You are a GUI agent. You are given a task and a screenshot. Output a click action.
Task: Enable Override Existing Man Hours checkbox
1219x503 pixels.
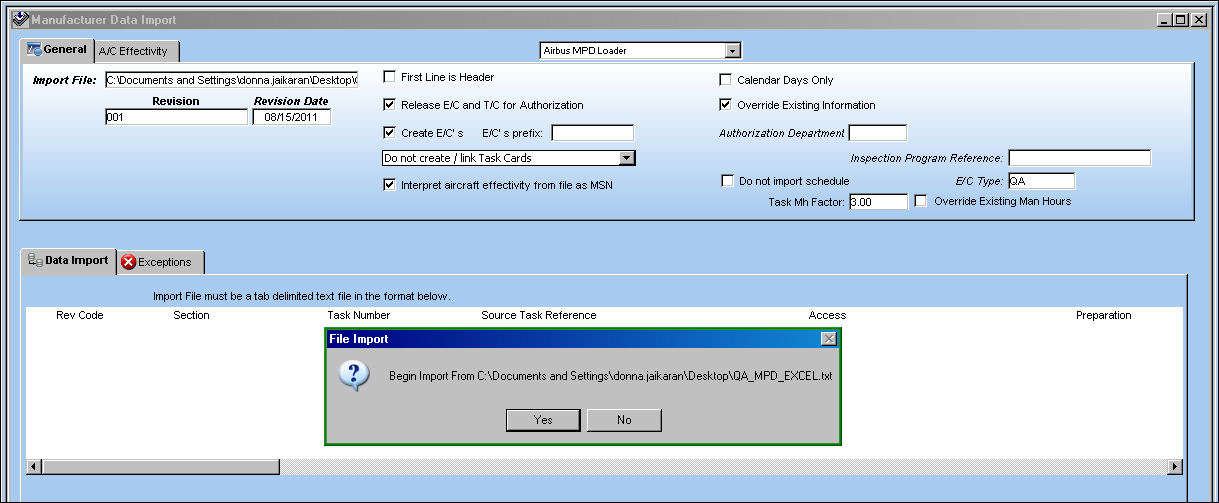click(x=921, y=201)
